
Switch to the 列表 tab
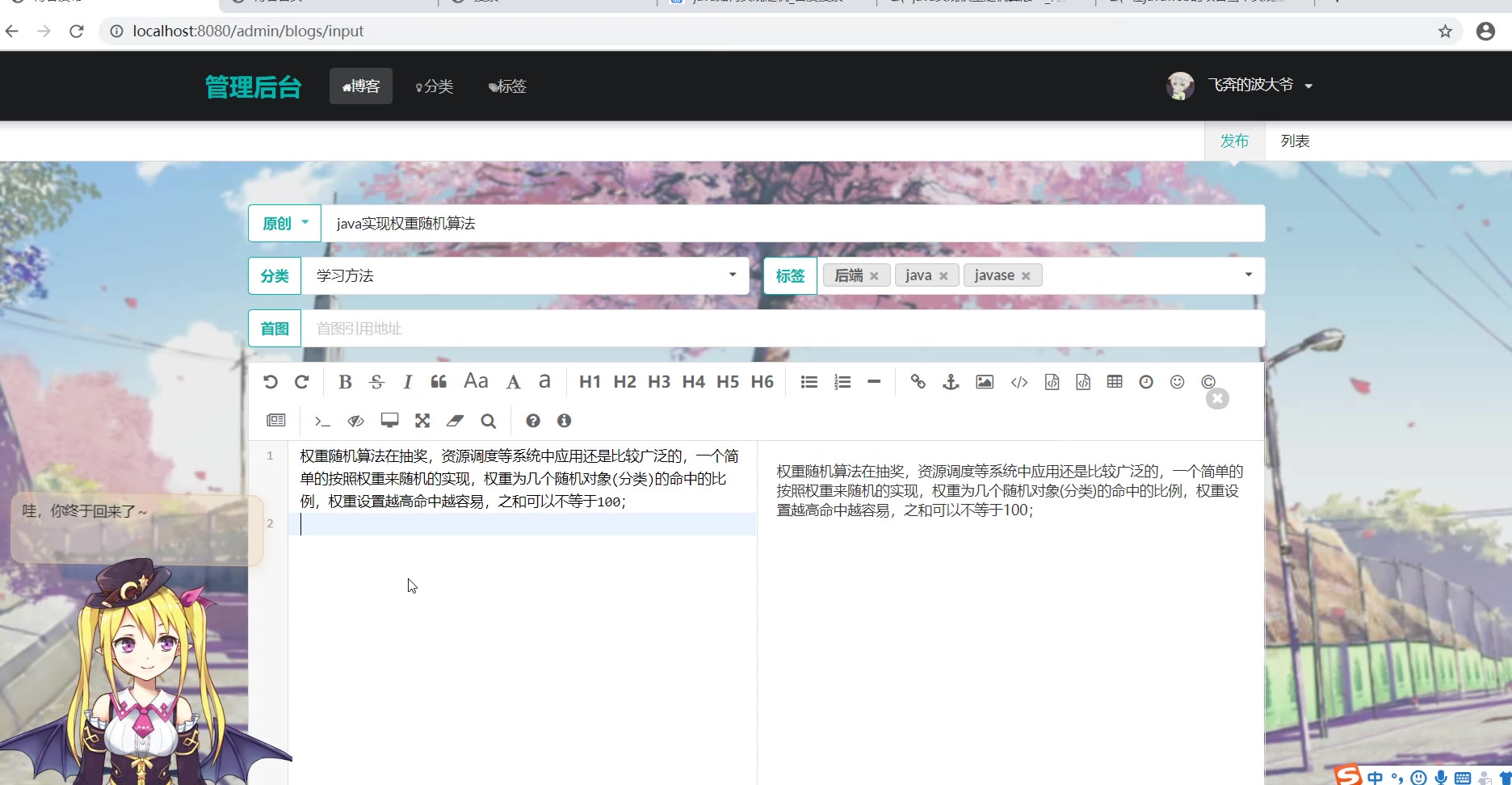click(1295, 141)
